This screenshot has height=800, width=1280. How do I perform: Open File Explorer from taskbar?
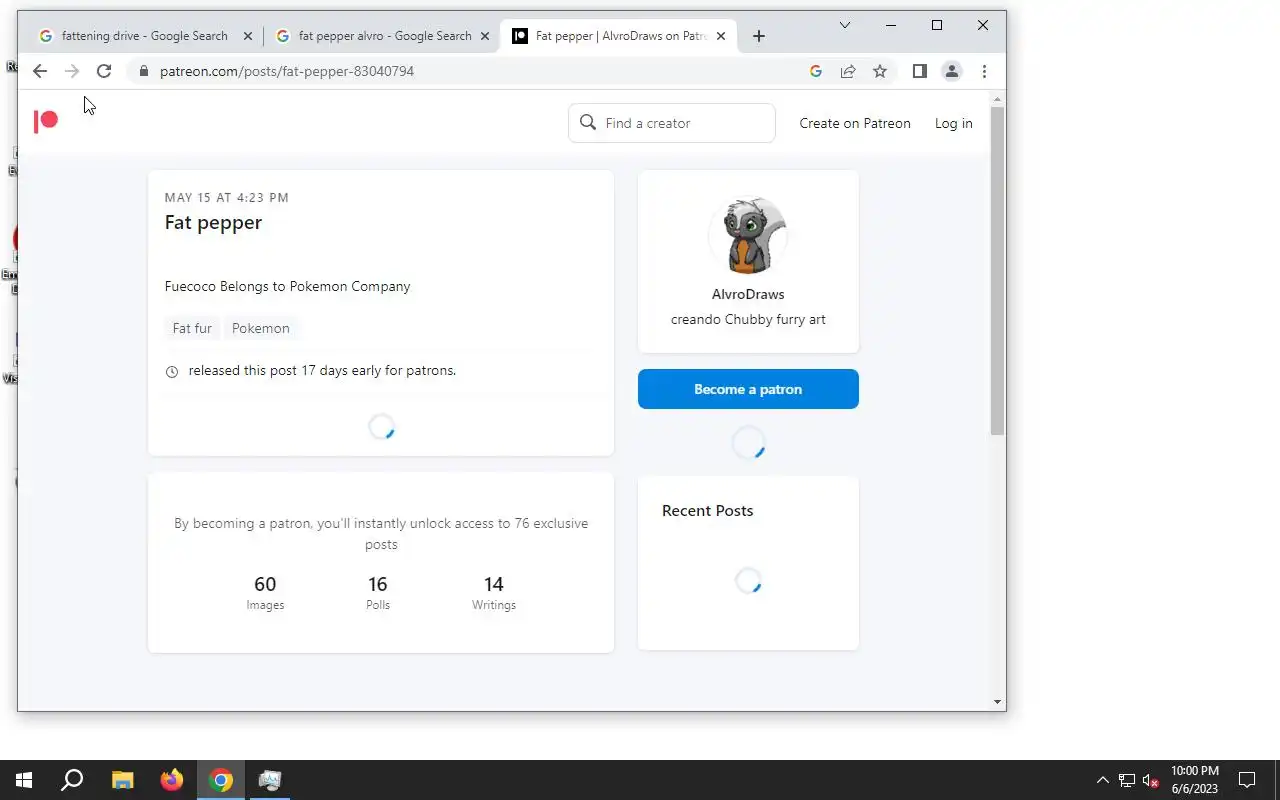tap(122, 780)
